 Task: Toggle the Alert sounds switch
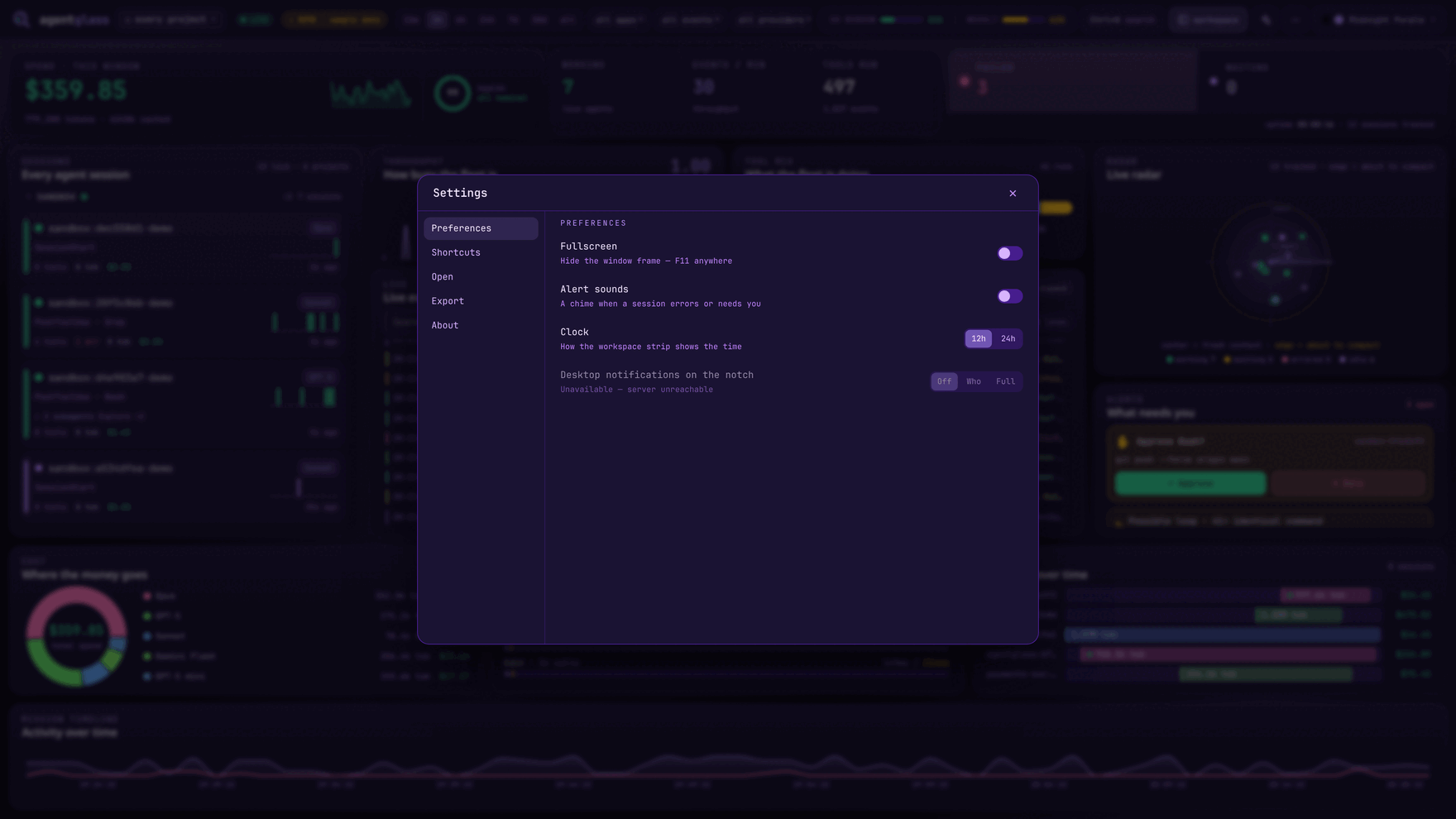[x=1009, y=296]
